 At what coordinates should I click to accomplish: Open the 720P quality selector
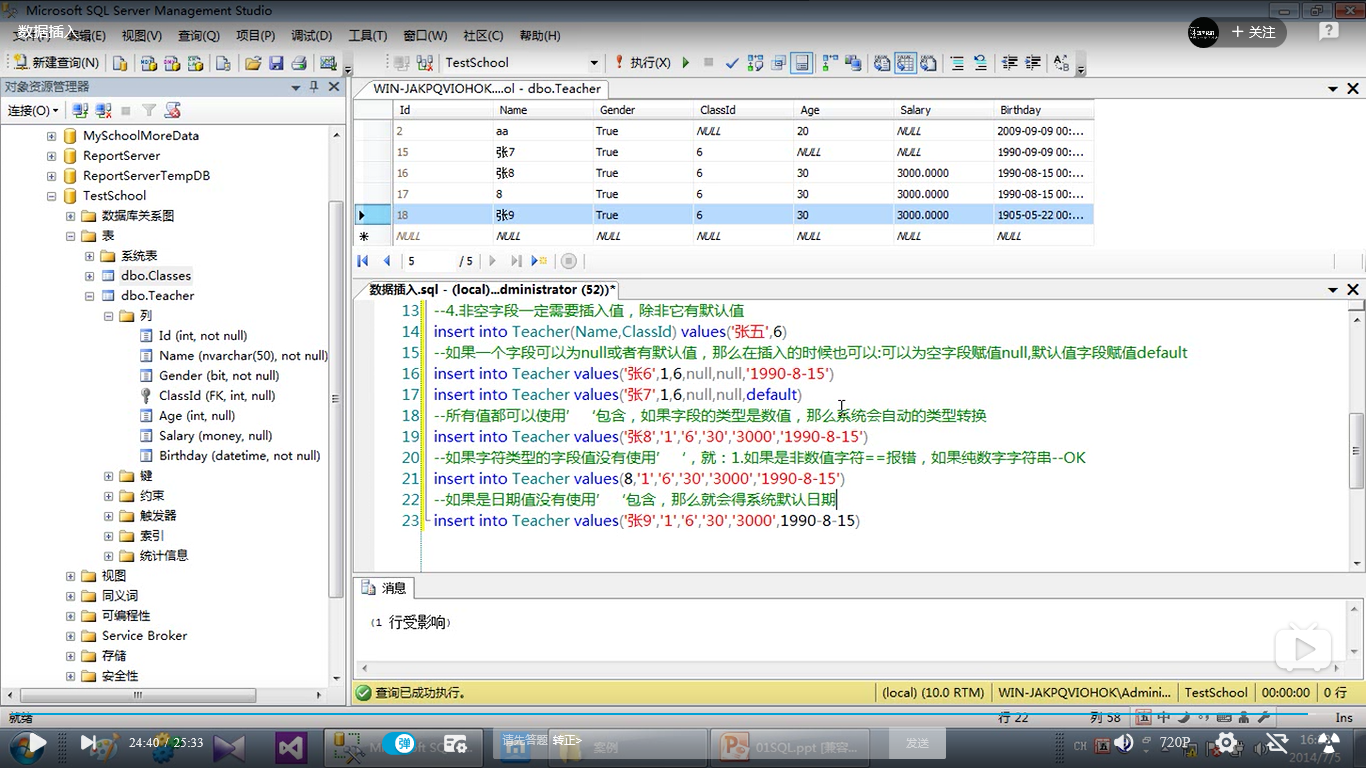tap(1175, 743)
